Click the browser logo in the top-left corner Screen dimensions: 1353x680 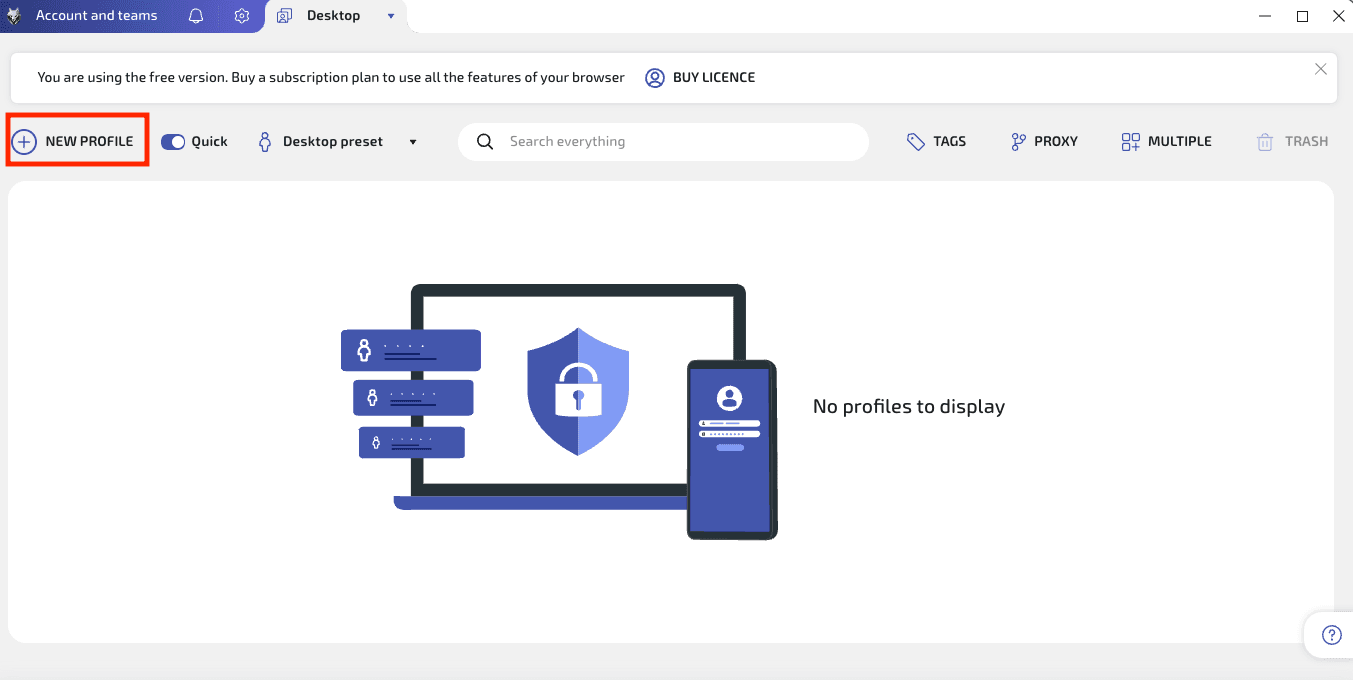coord(13,15)
